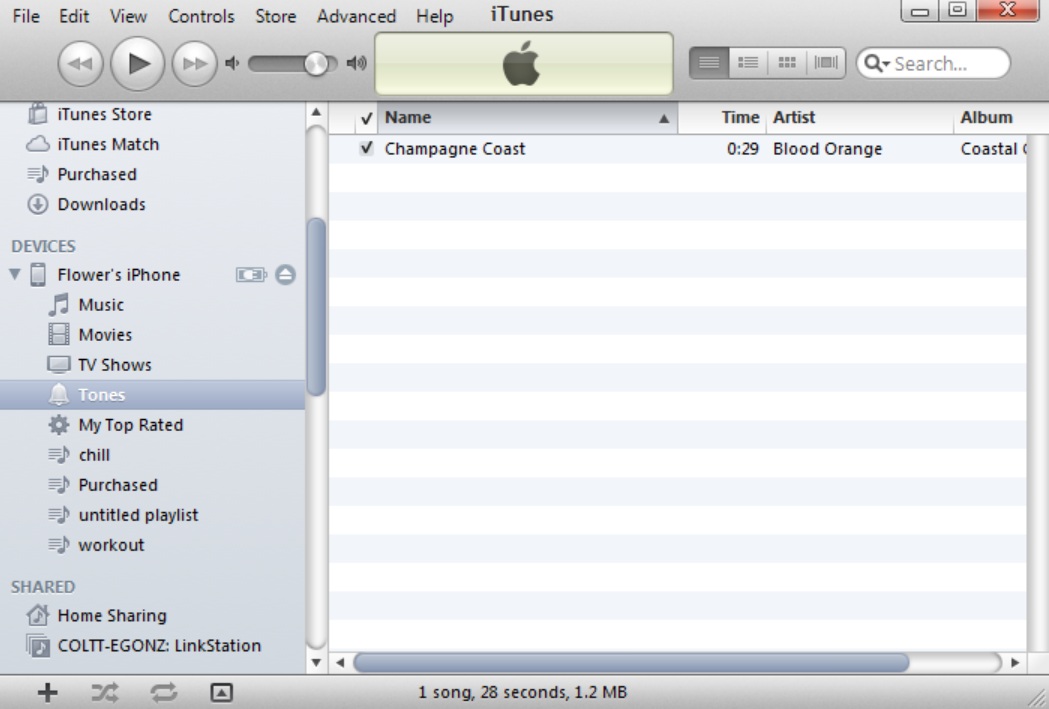Click the horizontal scroll left arrow

click(x=340, y=662)
